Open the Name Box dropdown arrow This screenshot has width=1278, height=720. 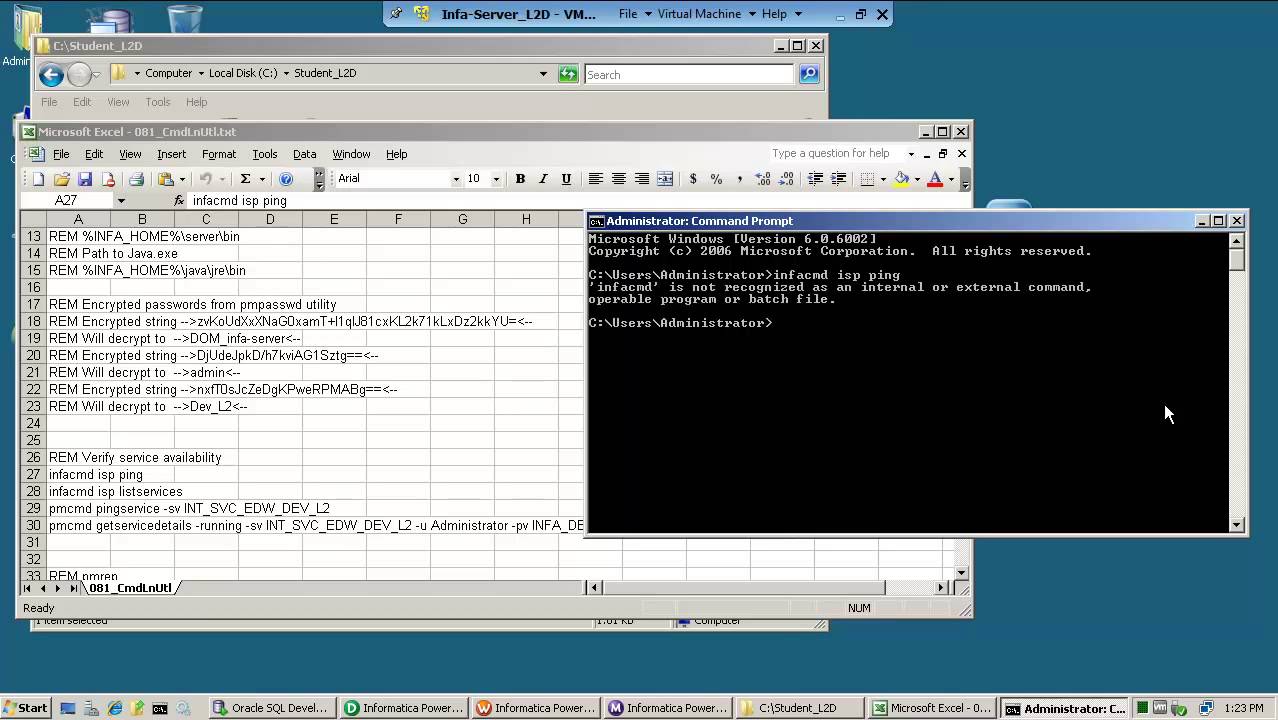(121, 201)
